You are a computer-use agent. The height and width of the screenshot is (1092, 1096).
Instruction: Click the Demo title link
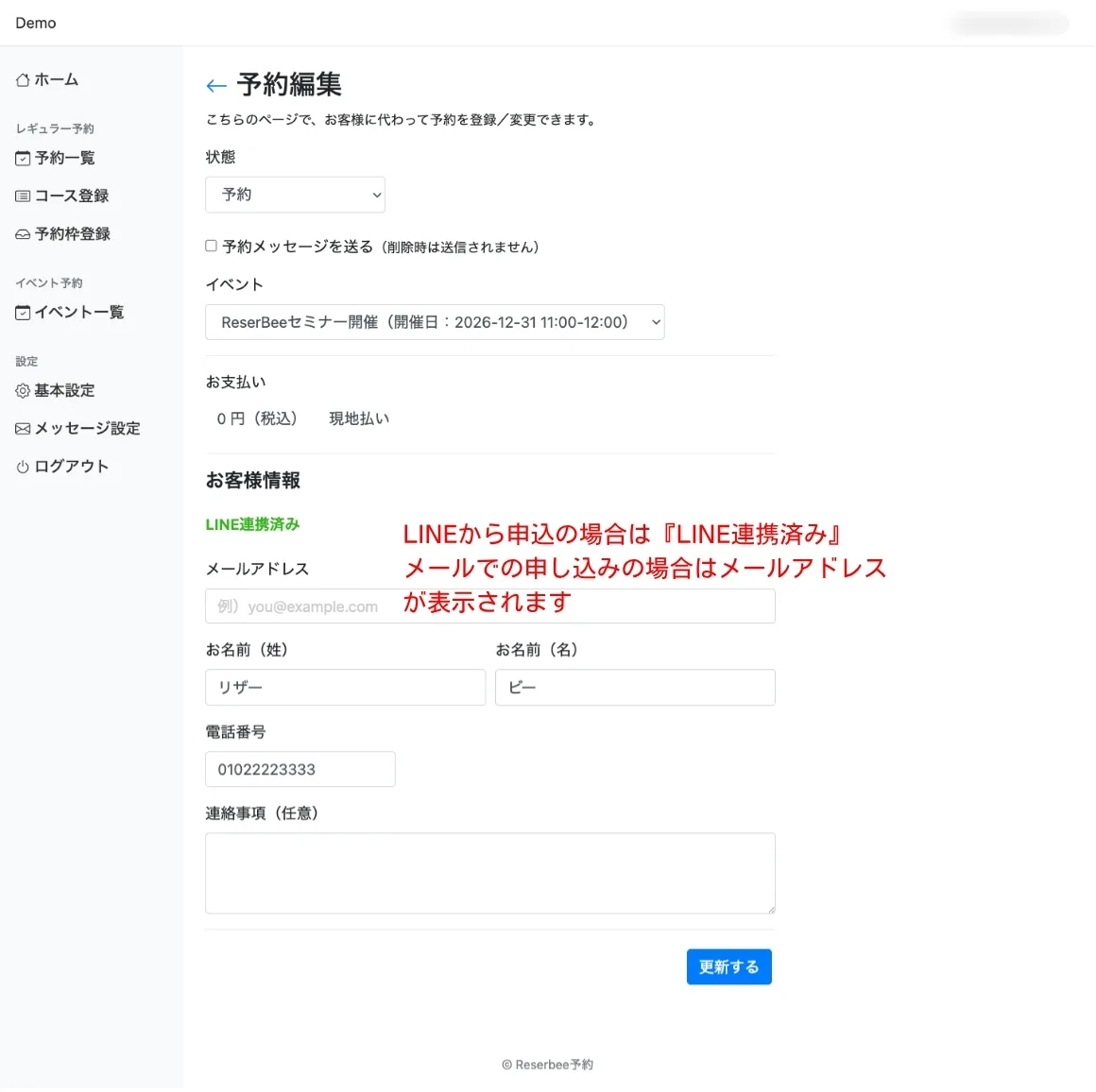(36, 23)
